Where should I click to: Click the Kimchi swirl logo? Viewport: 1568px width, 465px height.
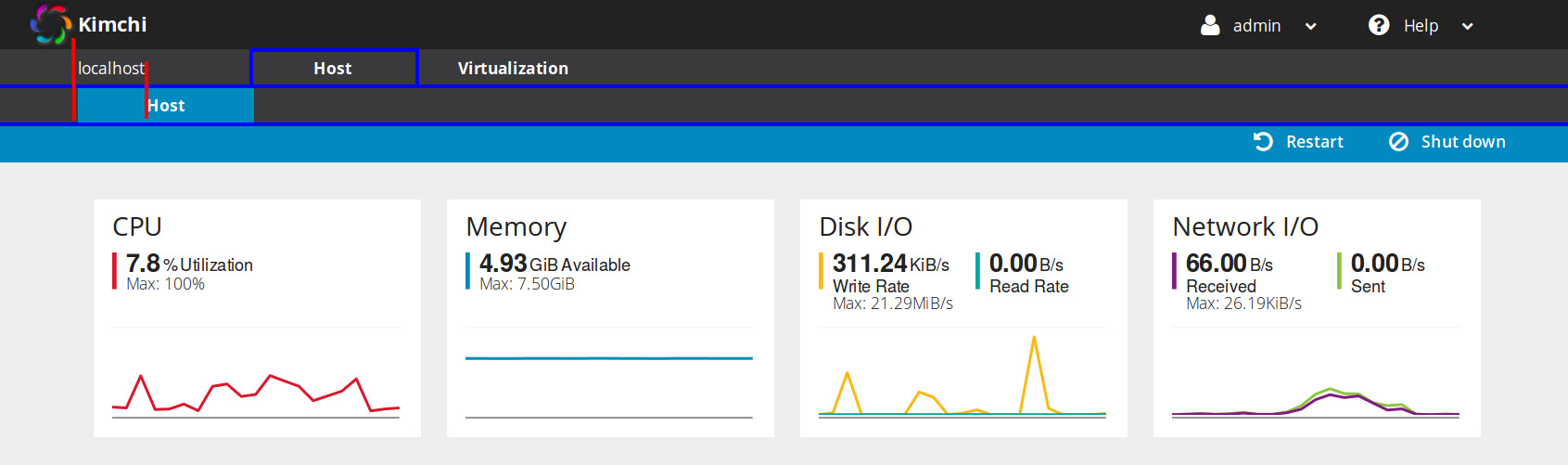pos(49,24)
